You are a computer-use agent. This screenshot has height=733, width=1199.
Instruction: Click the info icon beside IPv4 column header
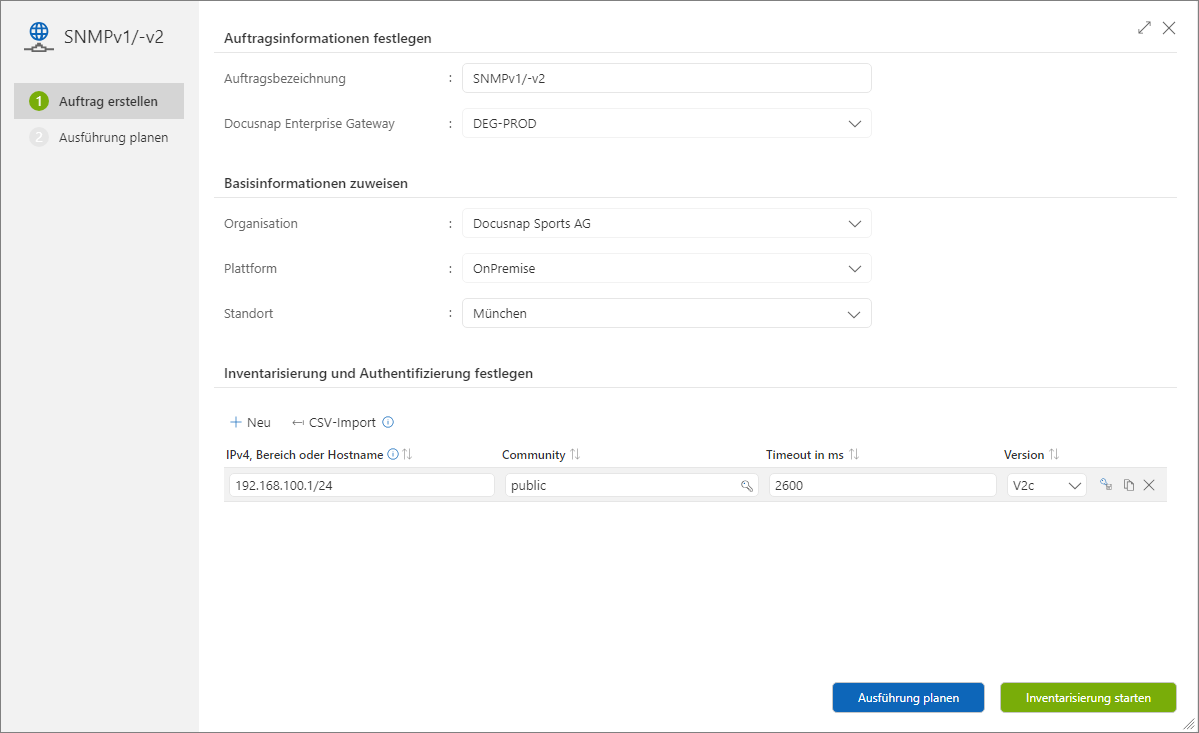[393, 454]
